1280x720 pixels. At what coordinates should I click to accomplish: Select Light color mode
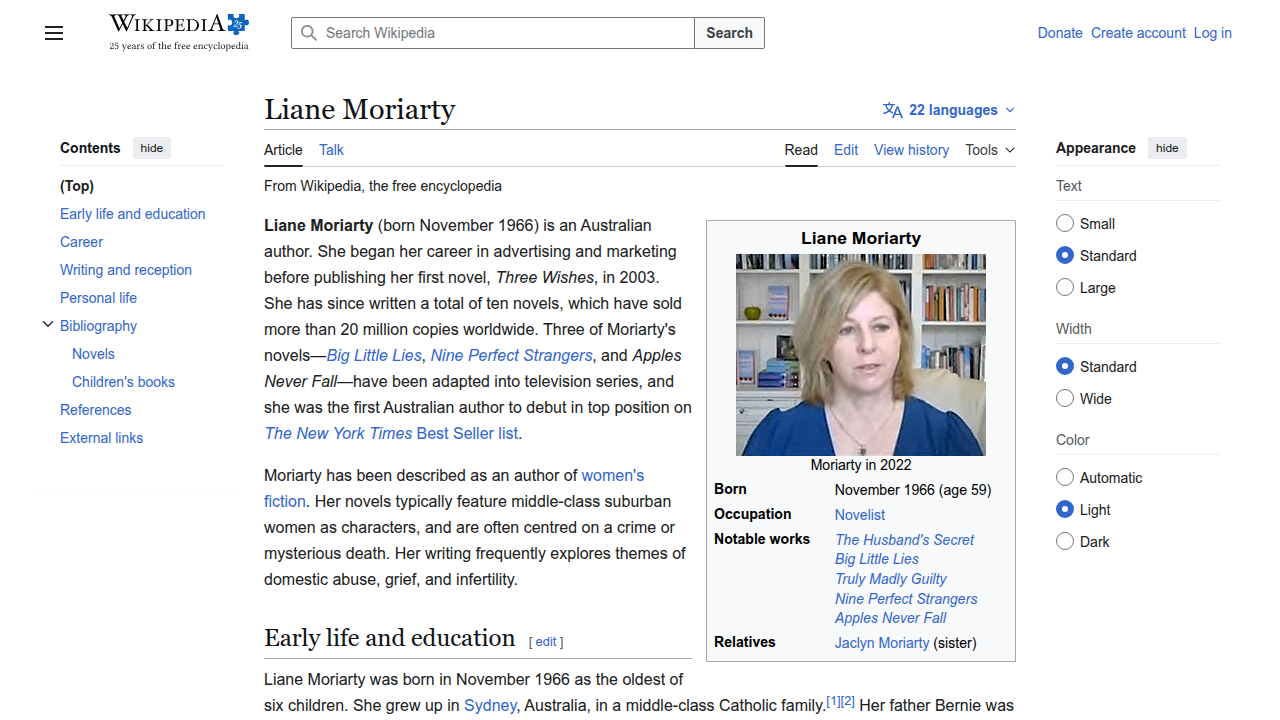(x=1065, y=509)
